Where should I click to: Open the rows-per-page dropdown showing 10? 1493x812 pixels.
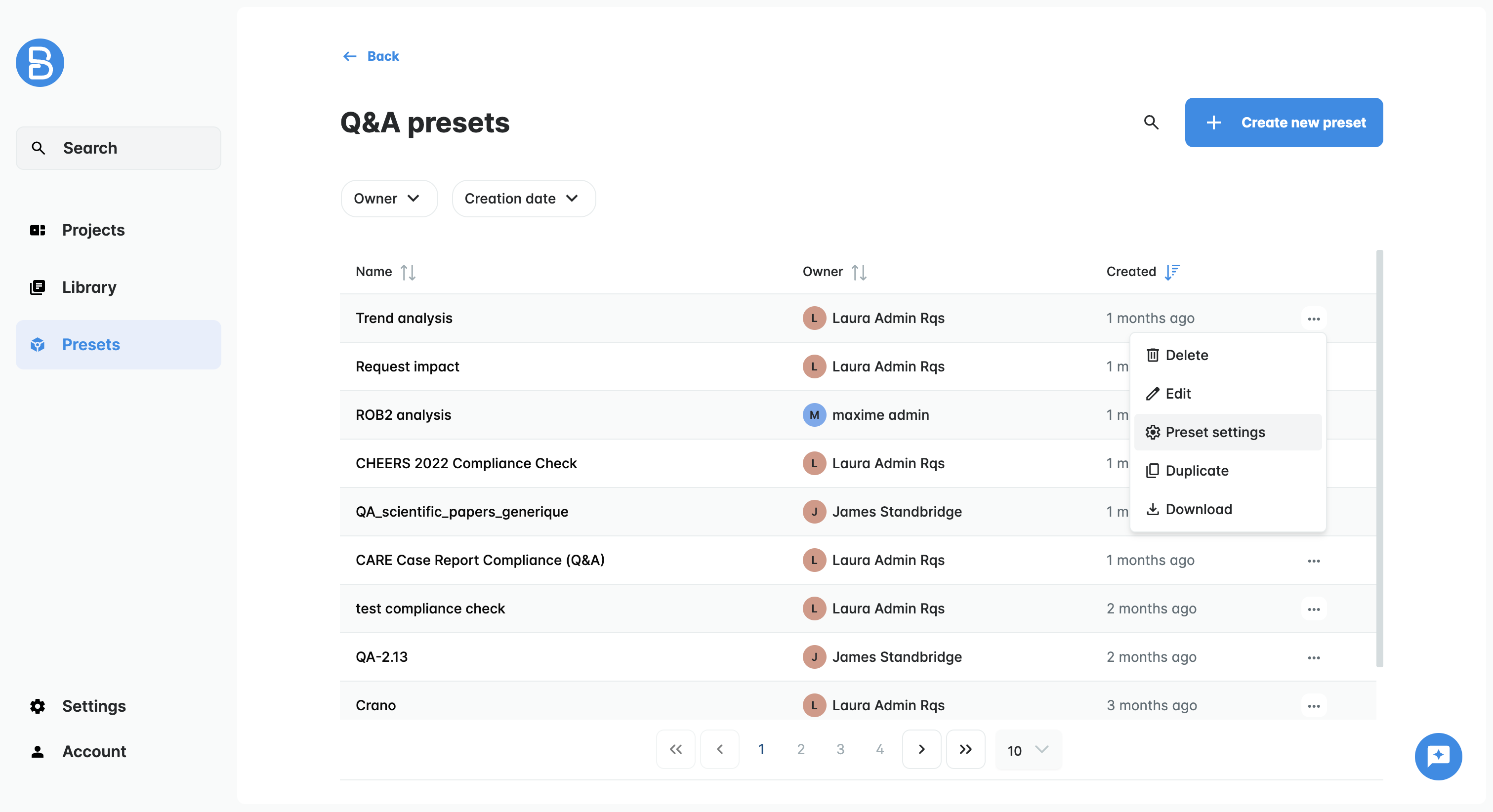(1028, 750)
